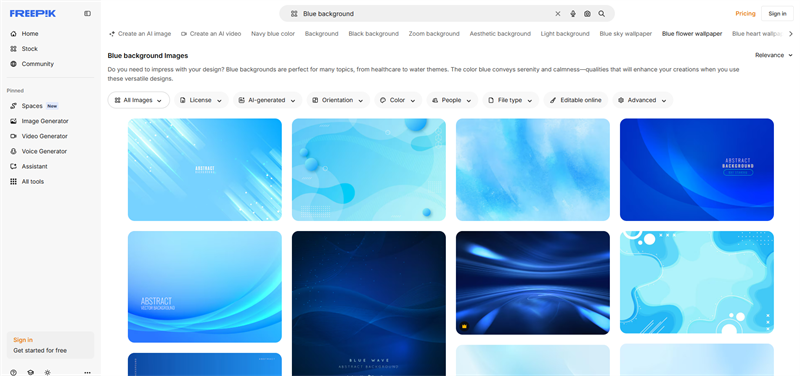Choose Blue flower wallpaper tag
800x376 pixels.
coord(692,34)
